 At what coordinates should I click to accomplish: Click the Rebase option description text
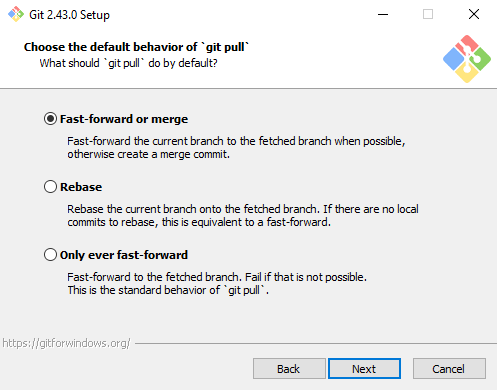243,216
